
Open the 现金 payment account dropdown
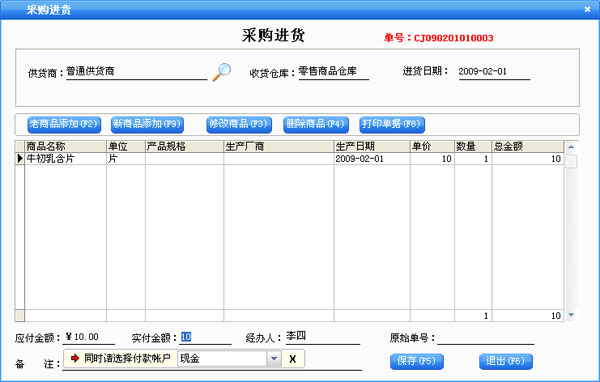click(x=274, y=359)
